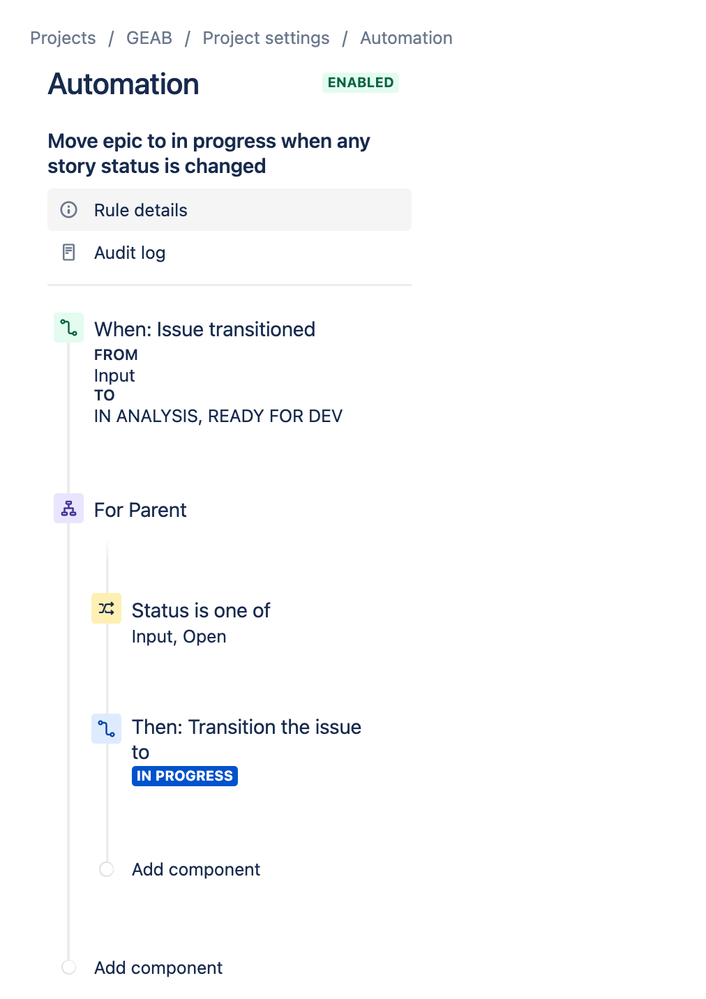This screenshot has width=706, height=999.
Task: Click the purple For Parent branch icon
Action: click(x=66, y=508)
